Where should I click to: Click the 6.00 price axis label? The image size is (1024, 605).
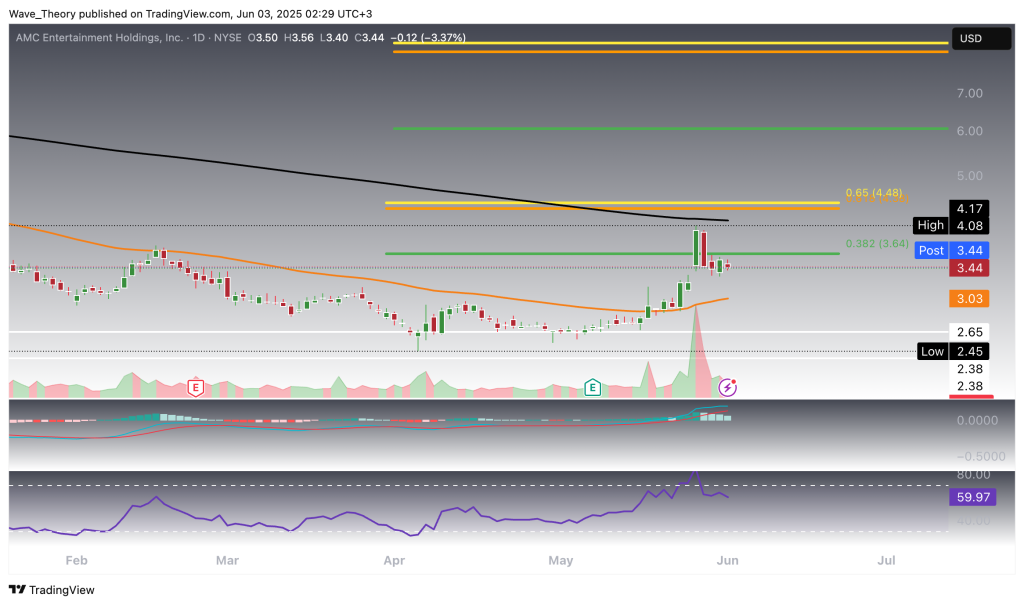pyautogui.click(x=970, y=131)
